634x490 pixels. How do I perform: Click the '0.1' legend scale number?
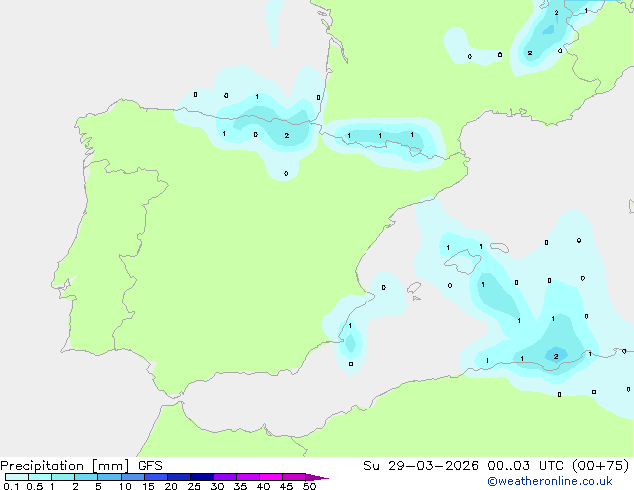coord(11,486)
